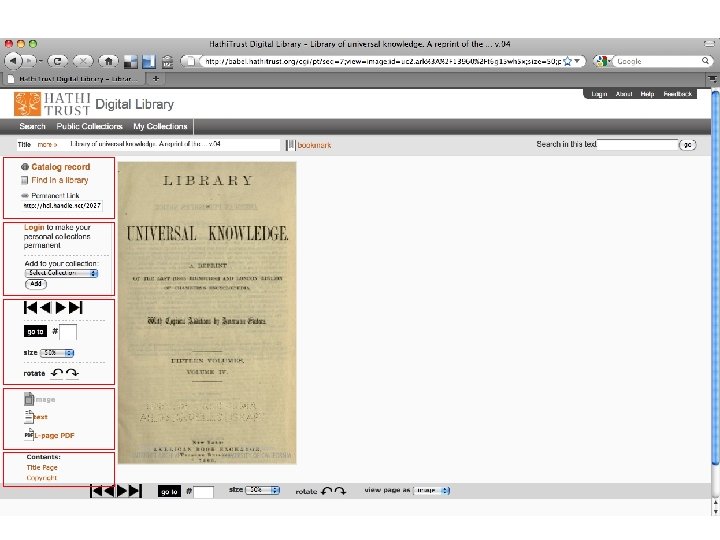This screenshot has height=540, width=720.
Task: Click the HathiTrust elephant logo
Action: (28, 104)
